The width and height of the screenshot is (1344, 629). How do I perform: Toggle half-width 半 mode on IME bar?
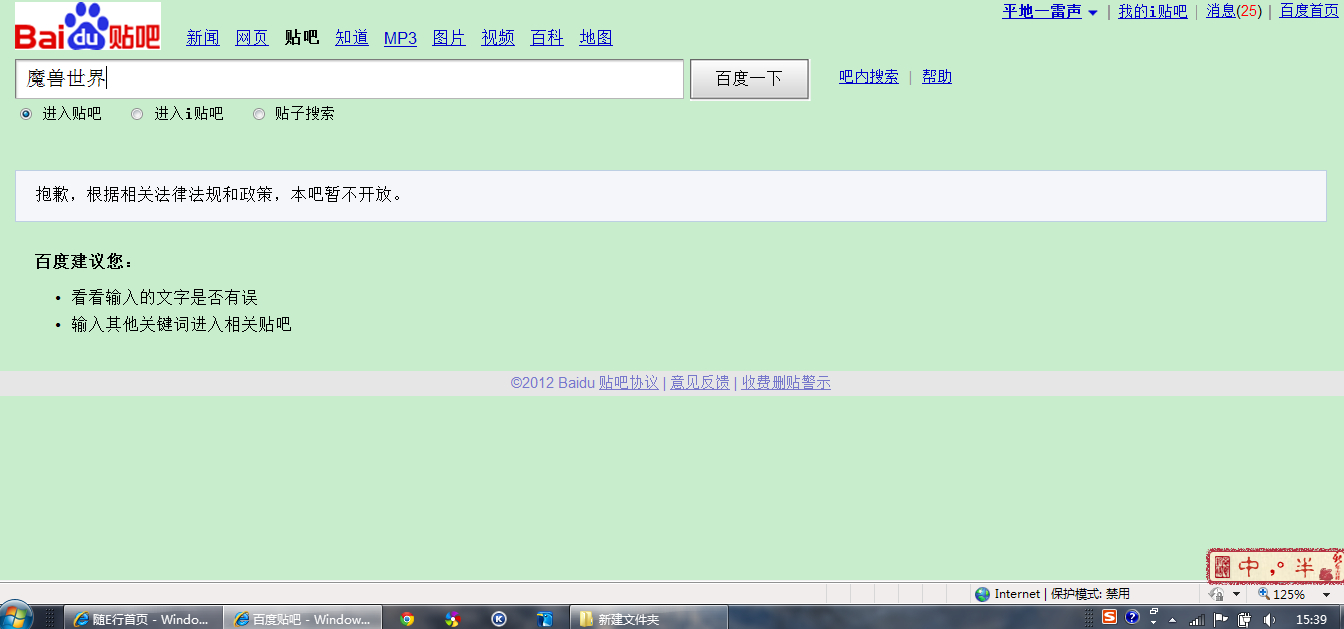coord(1304,567)
